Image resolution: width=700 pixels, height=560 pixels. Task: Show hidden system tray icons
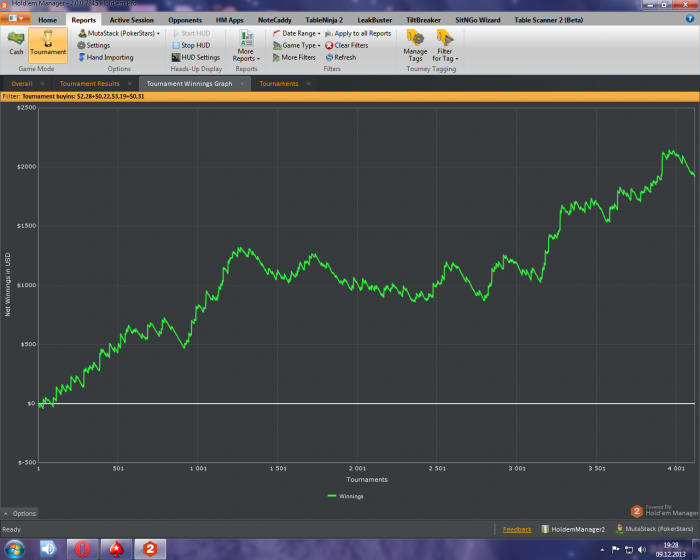602,550
